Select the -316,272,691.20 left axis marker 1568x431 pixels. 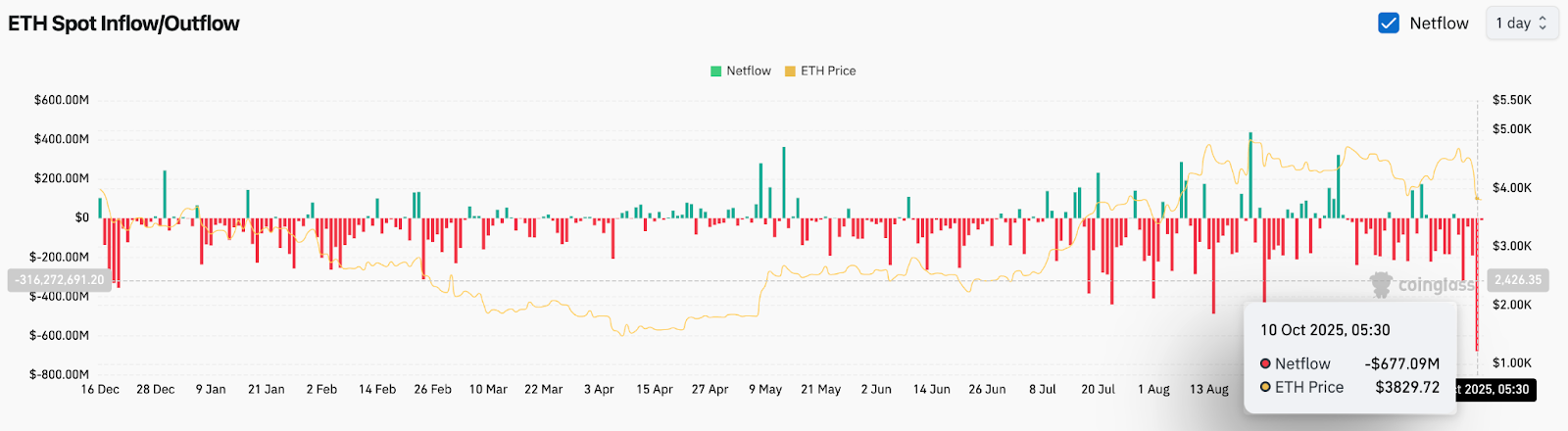pos(59,280)
